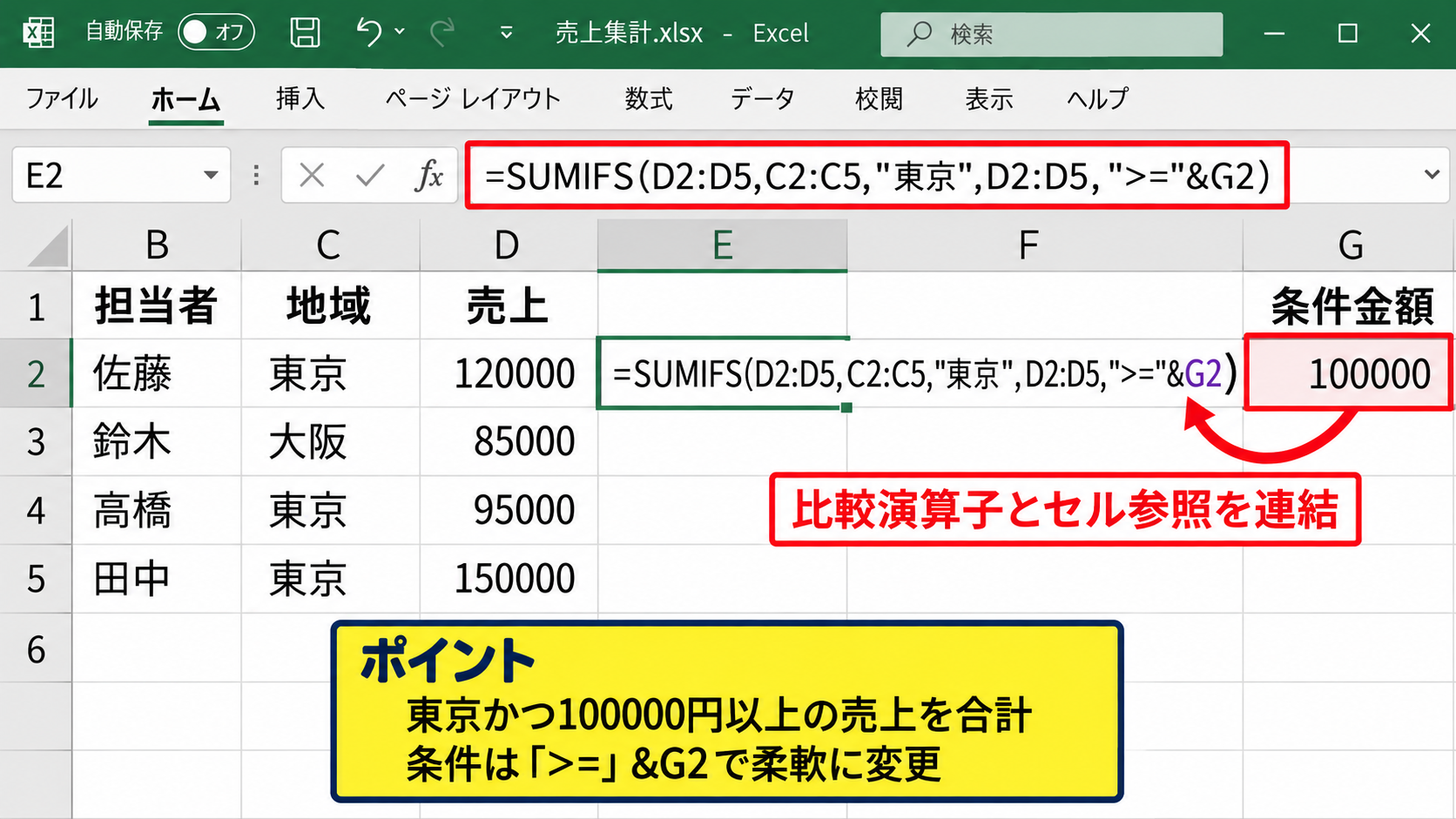
Task: Select row 6 header
Action: coord(36,648)
